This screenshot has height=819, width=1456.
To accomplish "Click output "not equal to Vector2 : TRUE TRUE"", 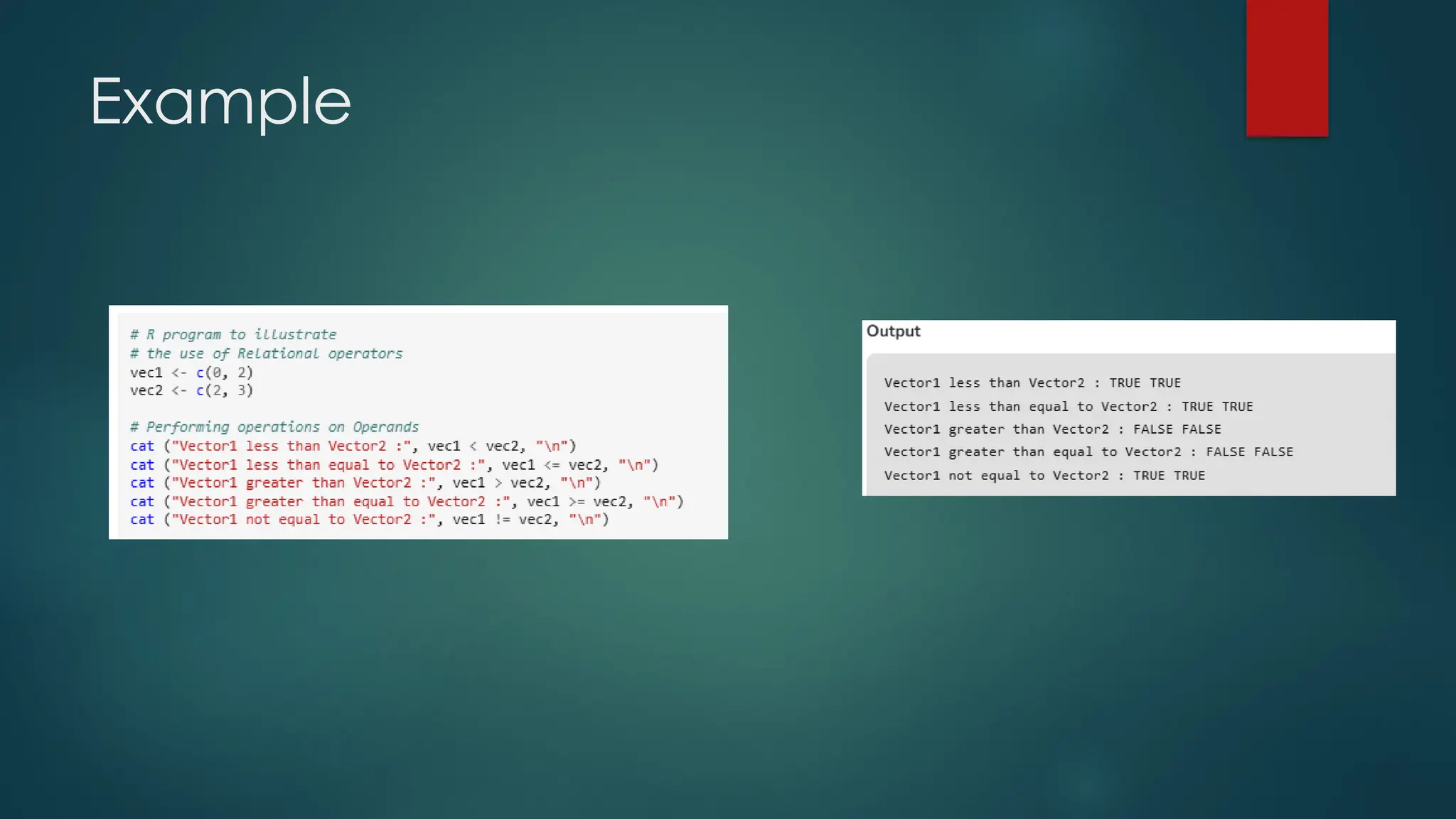I will (1044, 476).
